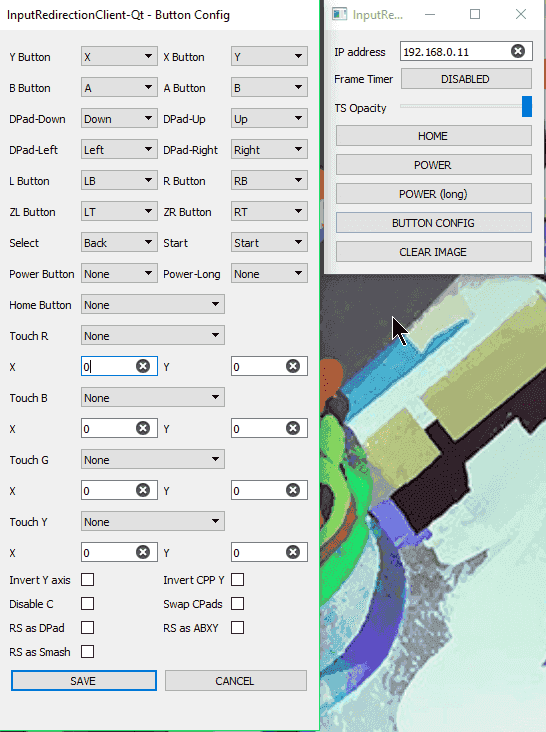Open the Touch G mapping dropdown

click(153, 460)
